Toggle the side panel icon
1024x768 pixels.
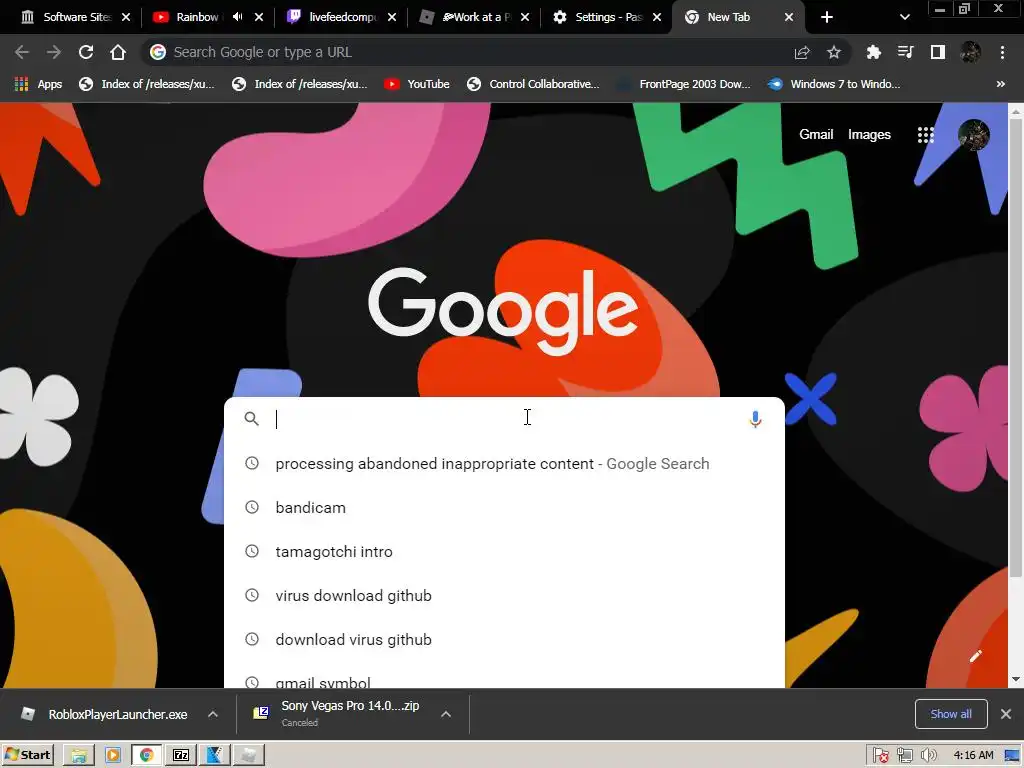938,52
